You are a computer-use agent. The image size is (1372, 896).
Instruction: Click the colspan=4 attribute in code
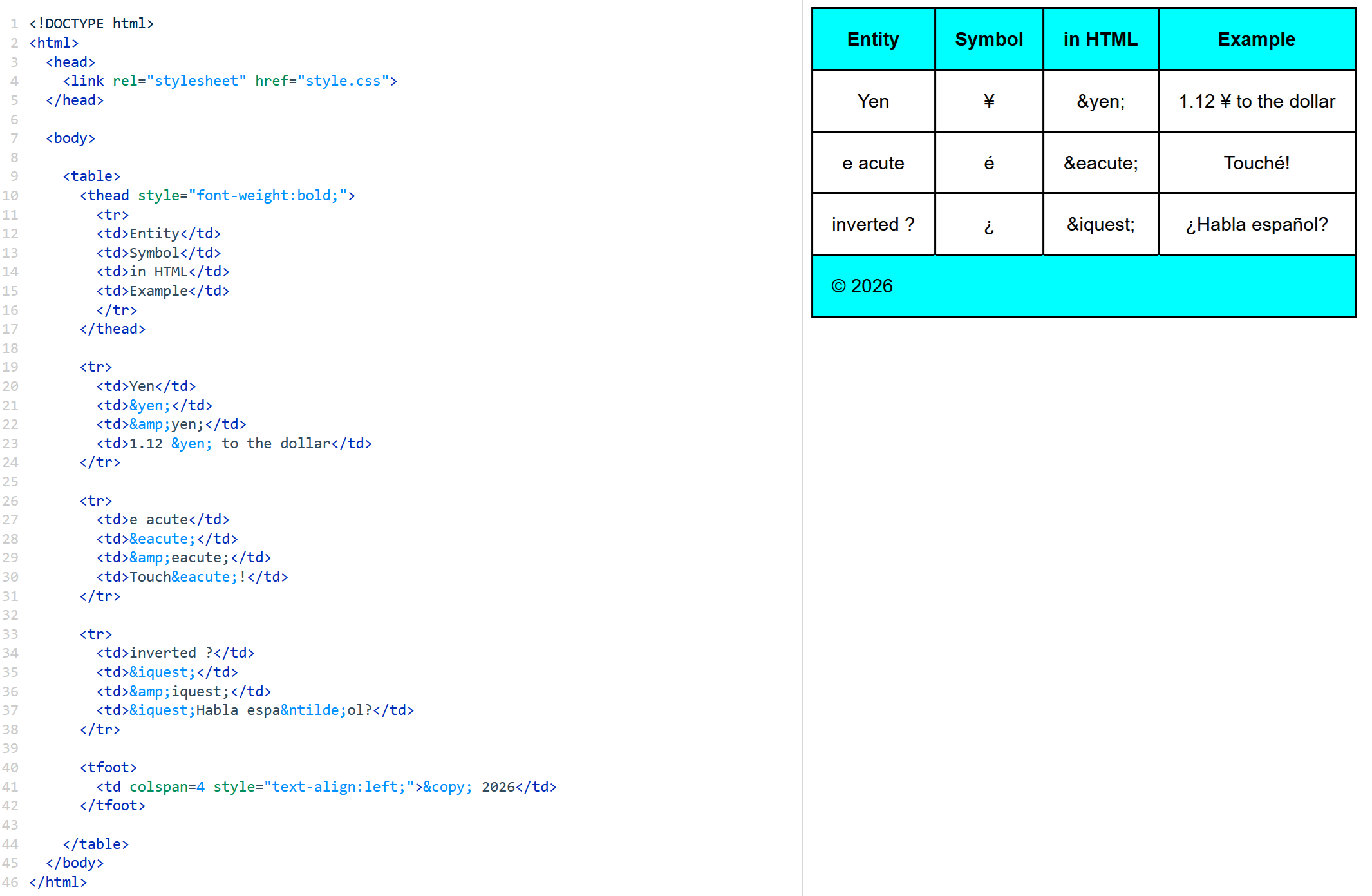click(x=167, y=787)
